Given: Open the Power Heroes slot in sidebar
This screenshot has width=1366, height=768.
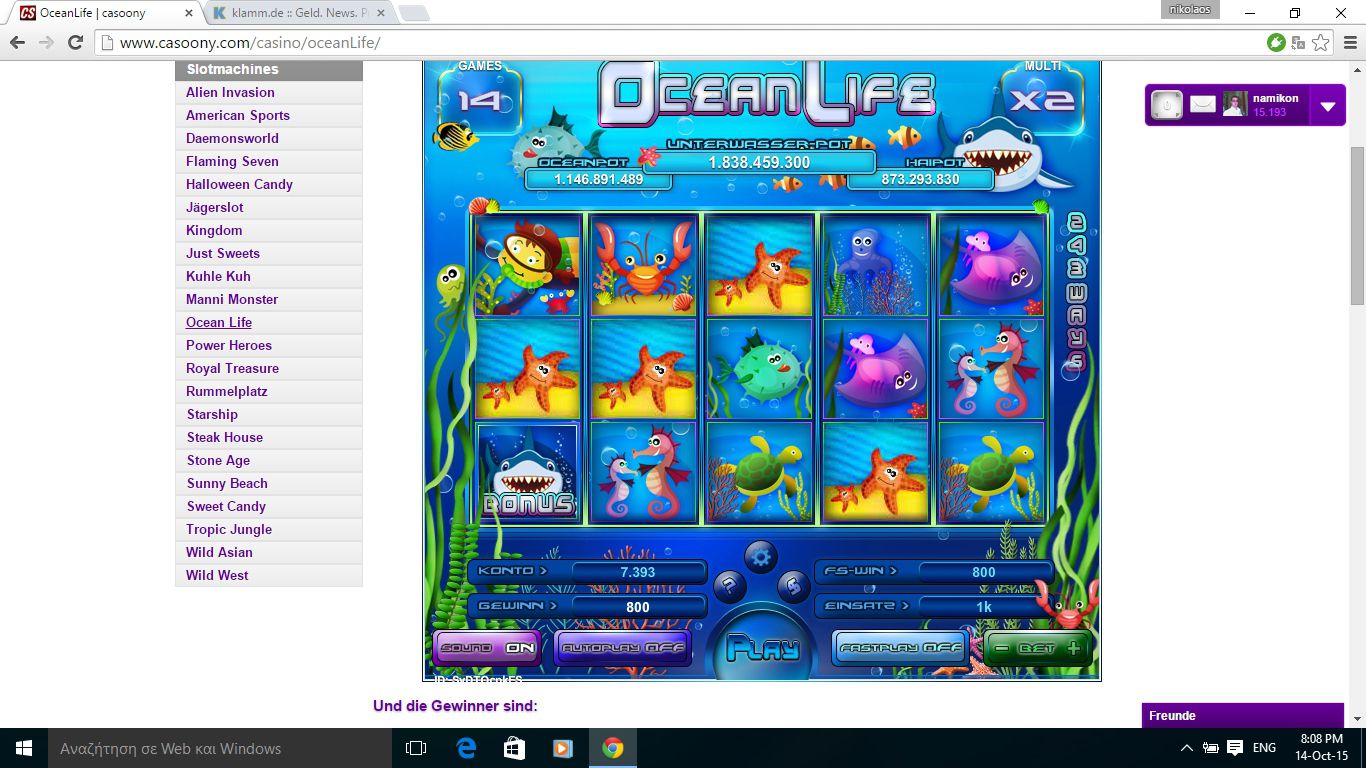Looking at the screenshot, I should (269, 345).
